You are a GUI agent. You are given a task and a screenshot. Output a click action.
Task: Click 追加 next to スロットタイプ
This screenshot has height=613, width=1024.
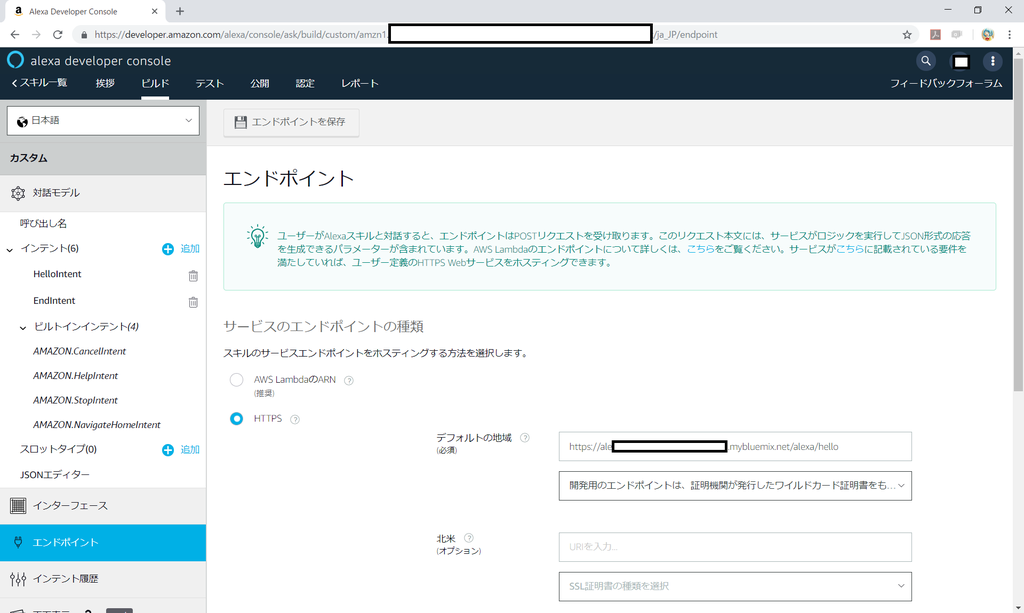190,450
